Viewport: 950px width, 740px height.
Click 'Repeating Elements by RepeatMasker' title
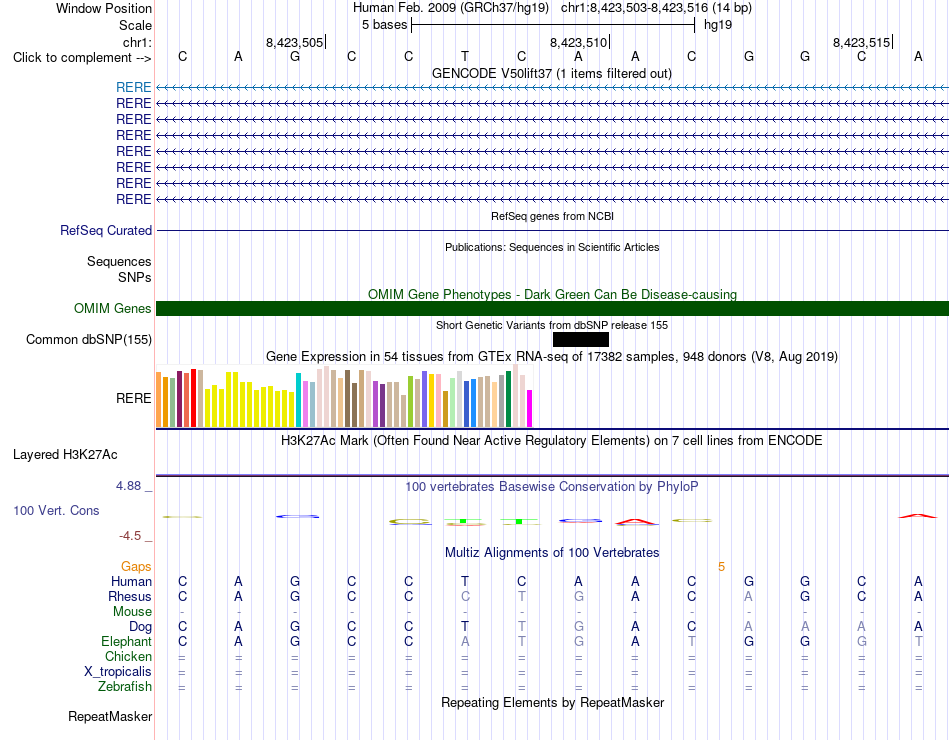pyautogui.click(x=552, y=702)
